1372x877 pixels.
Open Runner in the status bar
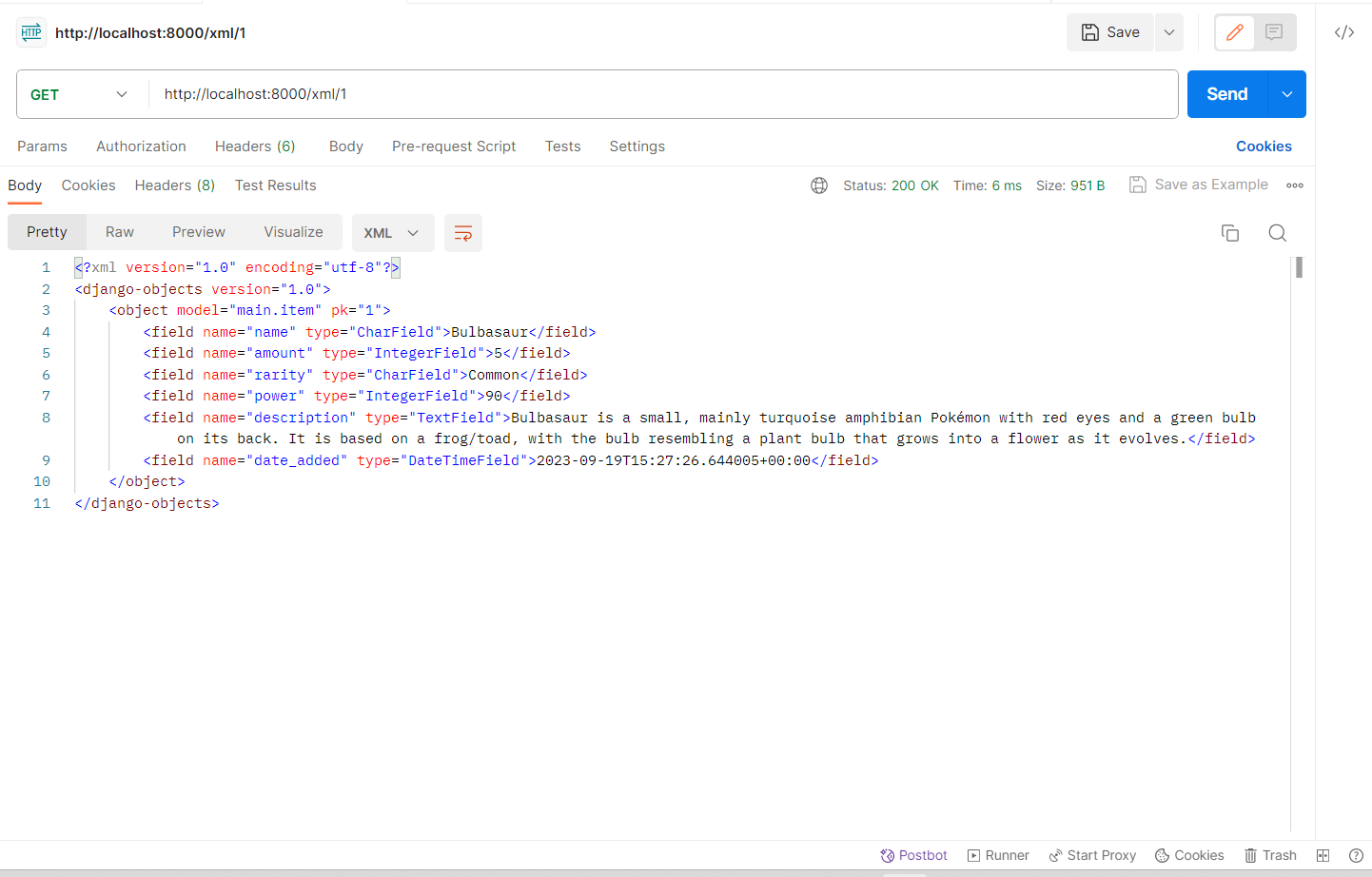(x=998, y=855)
